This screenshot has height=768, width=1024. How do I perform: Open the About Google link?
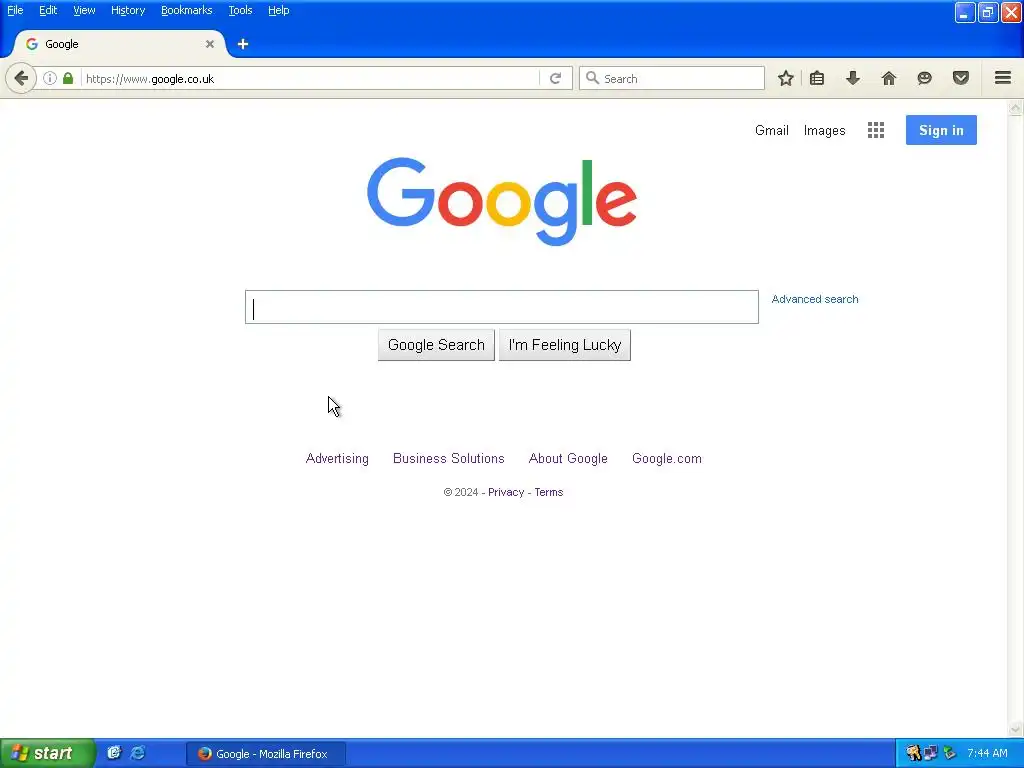tap(568, 458)
